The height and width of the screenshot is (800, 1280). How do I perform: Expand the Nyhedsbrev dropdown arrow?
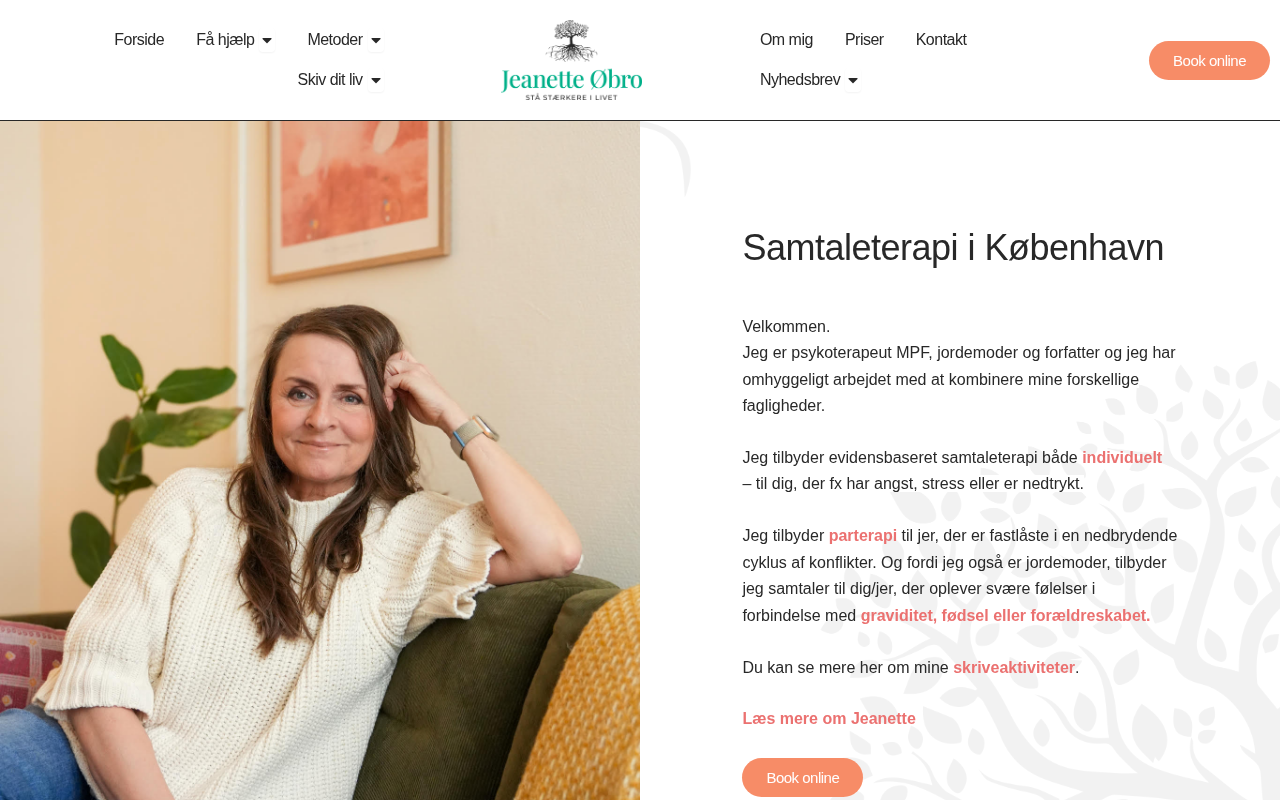coord(853,81)
